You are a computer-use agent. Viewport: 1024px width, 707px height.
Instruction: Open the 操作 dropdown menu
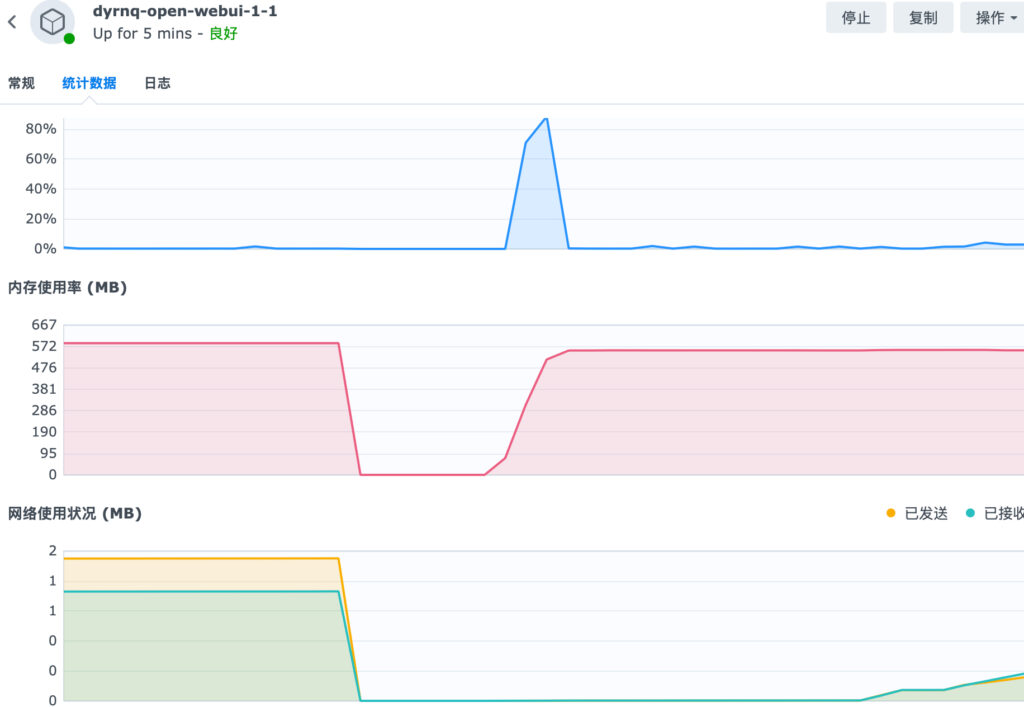(994, 18)
